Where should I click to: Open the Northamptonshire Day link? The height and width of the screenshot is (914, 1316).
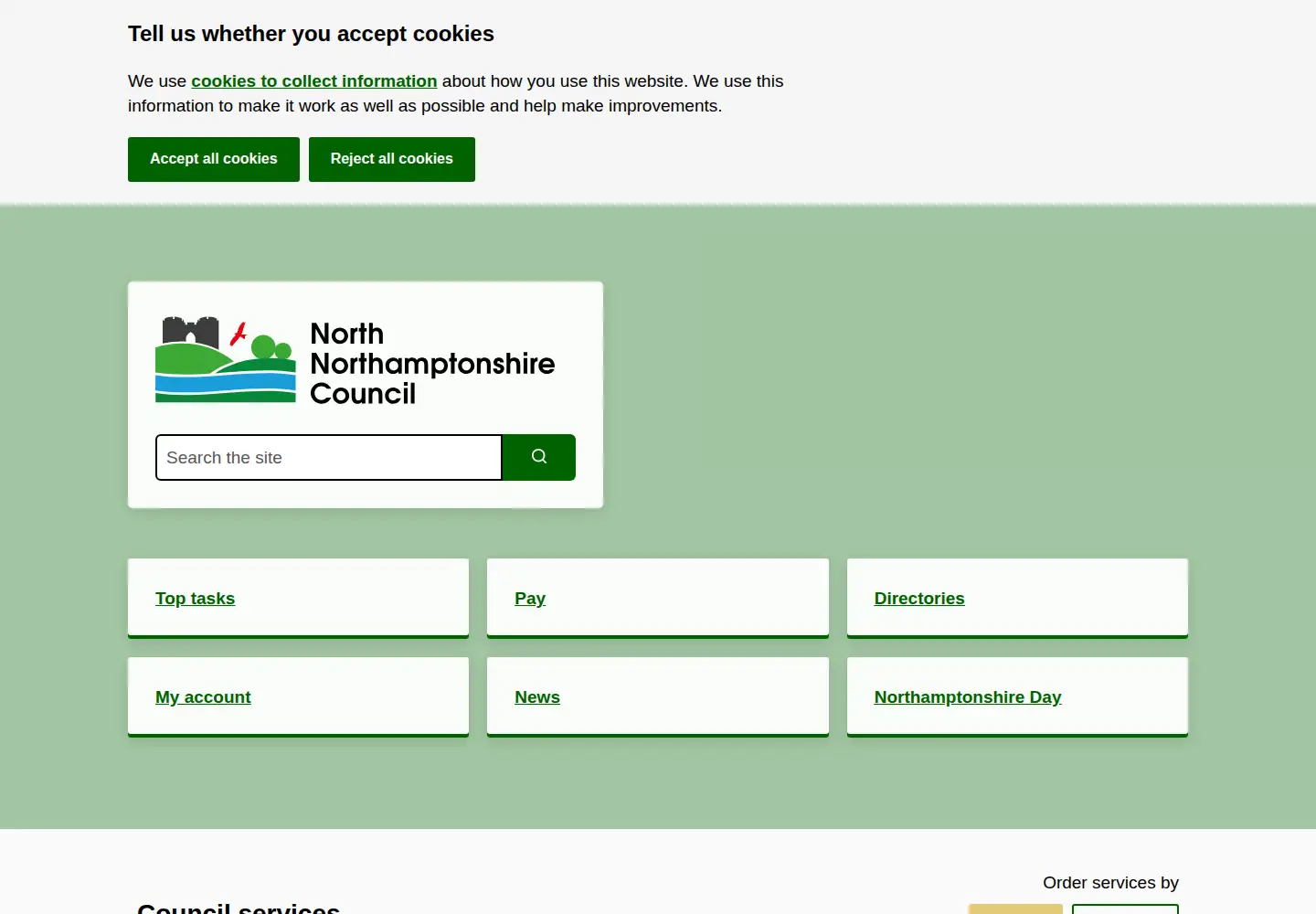coord(968,697)
